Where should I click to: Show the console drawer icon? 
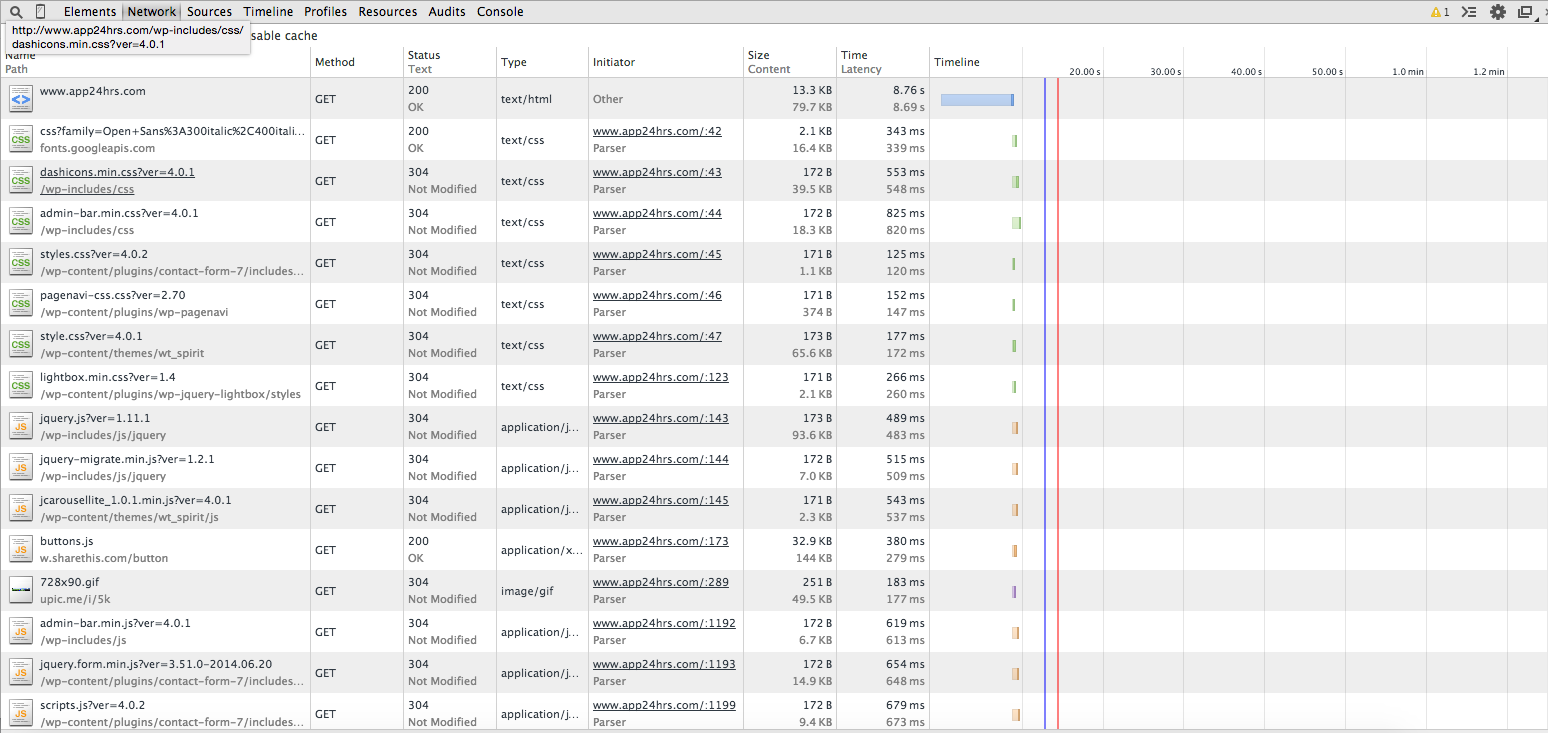click(x=1469, y=12)
